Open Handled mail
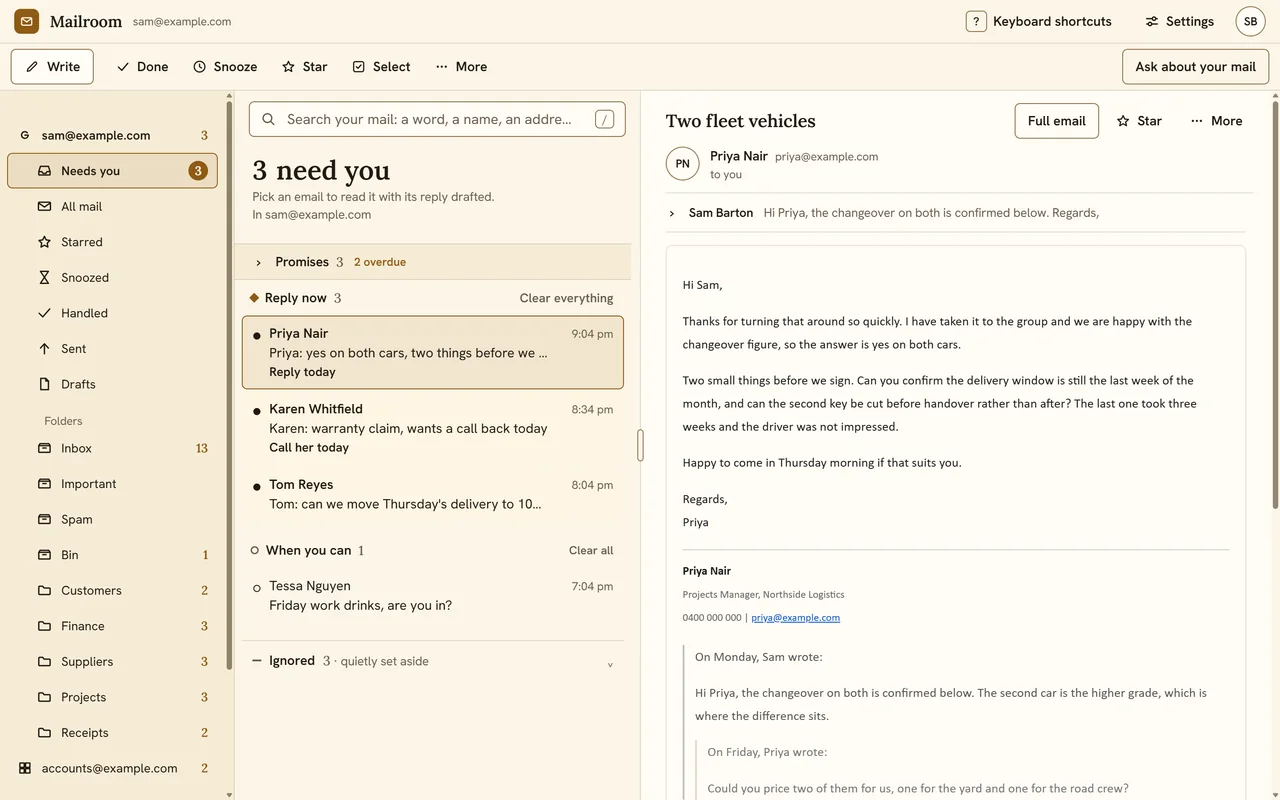This screenshot has width=1280, height=800. click(x=112, y=313)
